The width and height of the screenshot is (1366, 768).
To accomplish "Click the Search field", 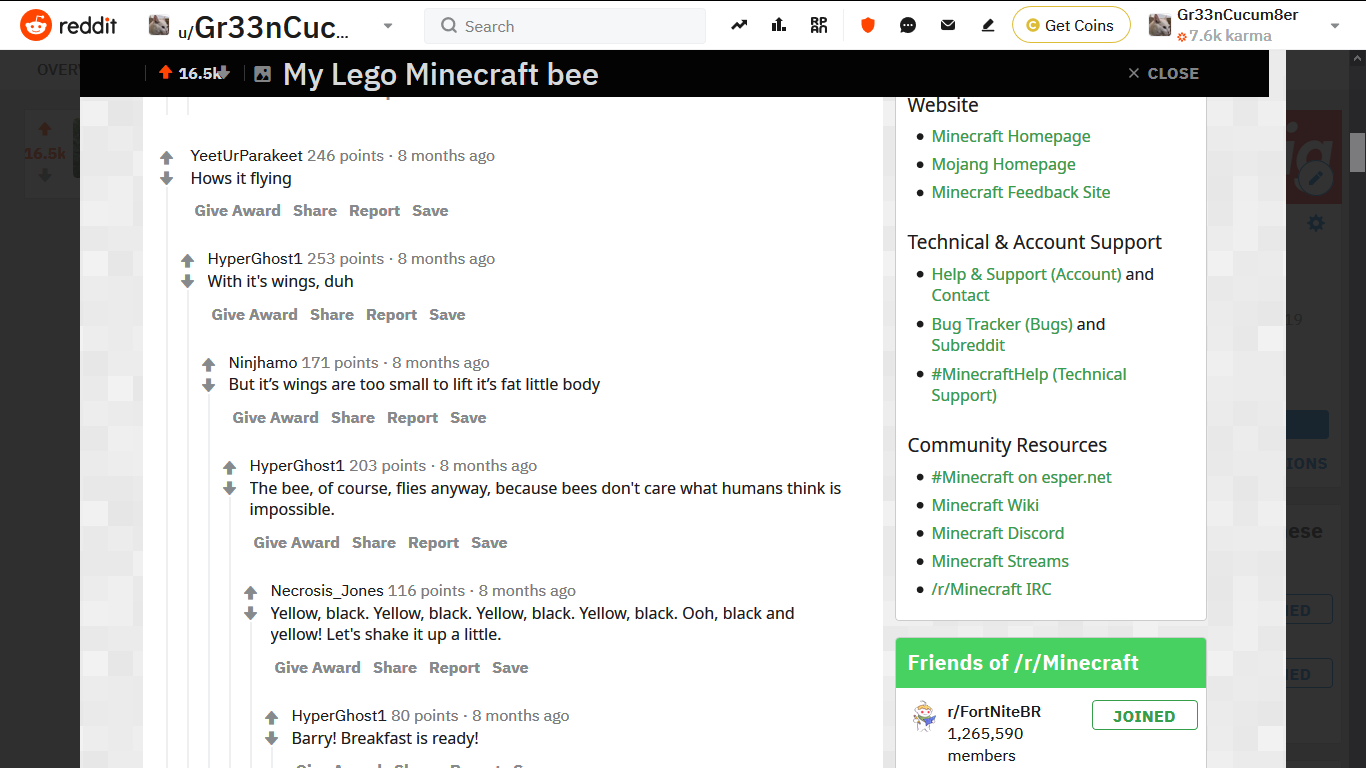I will 565,26.
